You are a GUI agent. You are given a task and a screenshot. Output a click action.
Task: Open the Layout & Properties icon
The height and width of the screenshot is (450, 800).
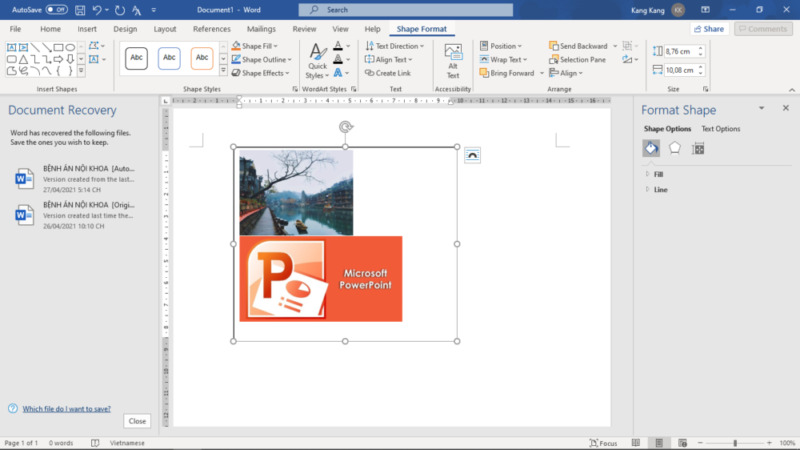(698, 148)
